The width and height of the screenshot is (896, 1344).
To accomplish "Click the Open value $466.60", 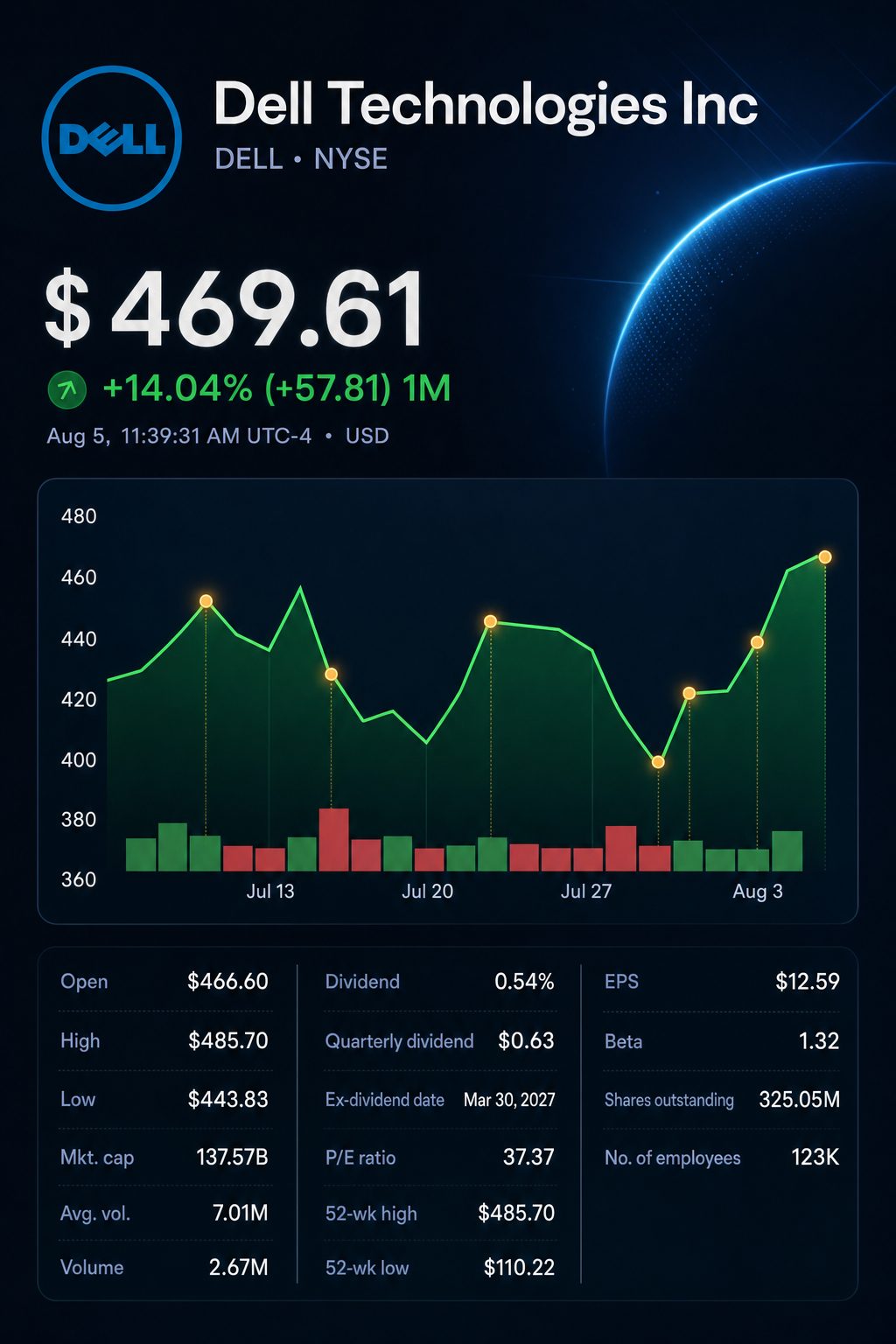I will coord(227,982).
